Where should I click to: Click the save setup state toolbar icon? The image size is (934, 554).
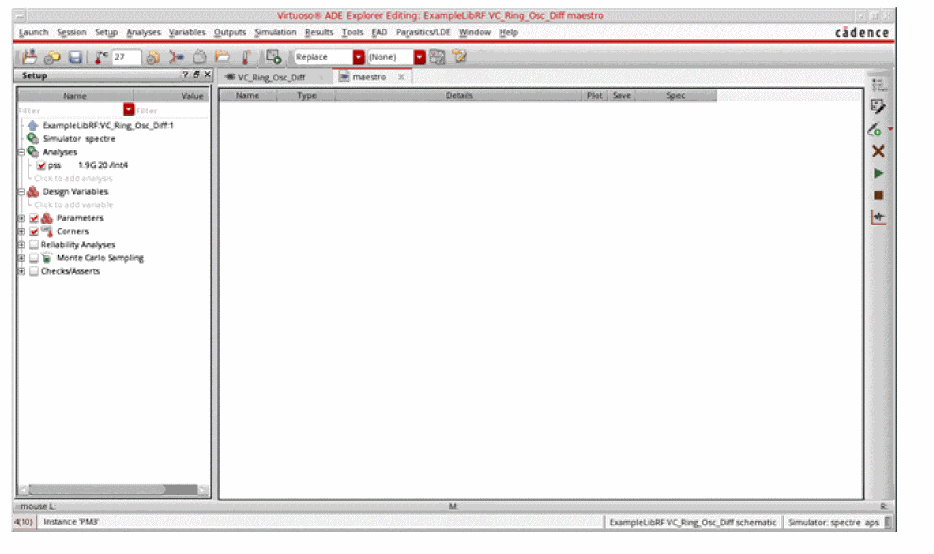29,57
